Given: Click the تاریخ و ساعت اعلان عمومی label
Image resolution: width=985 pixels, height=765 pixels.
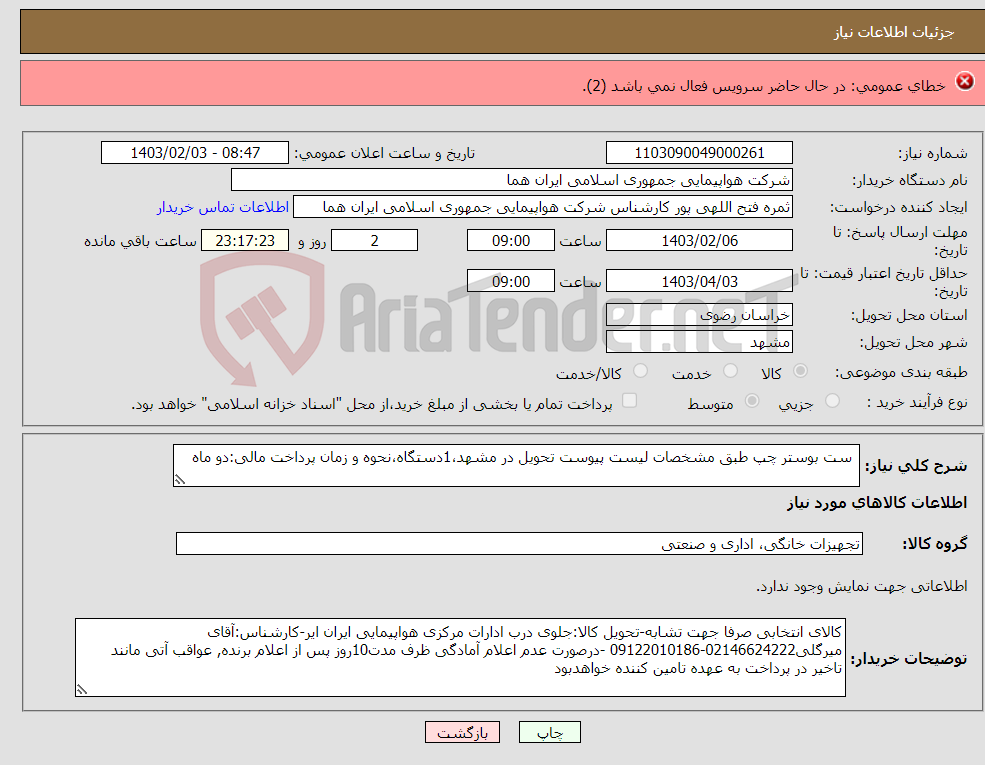Looking at the screenshot, I should [384, 153].
